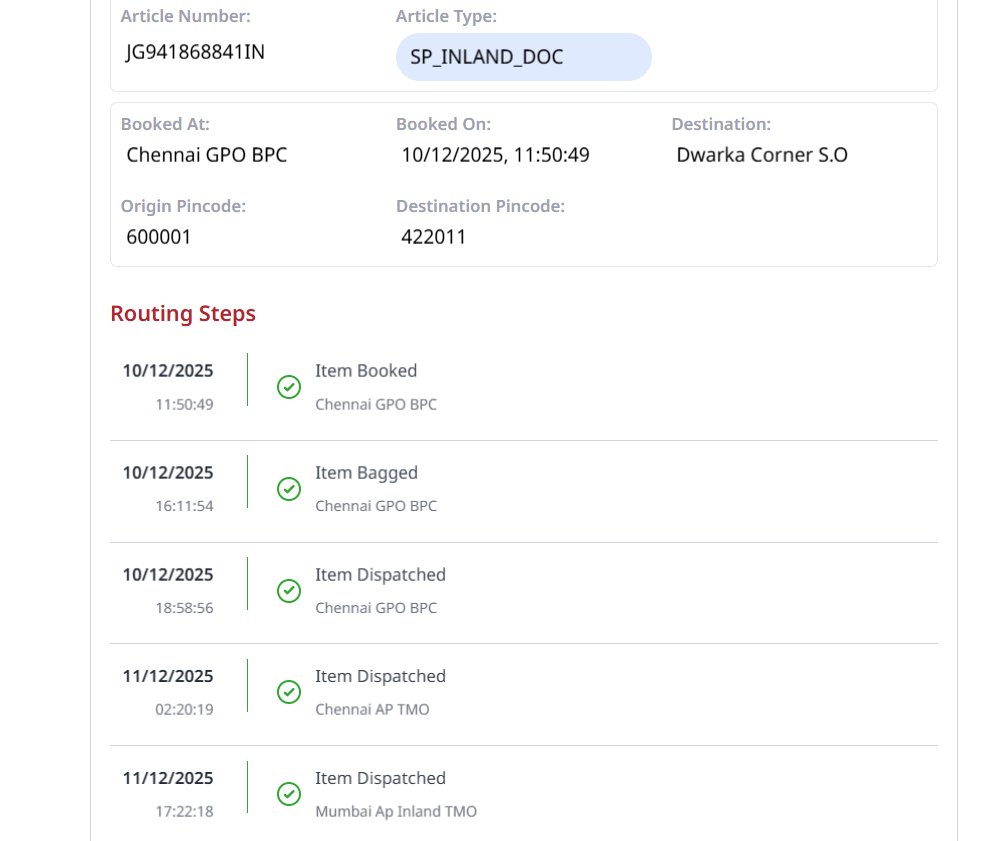Select the time 18:58:56

tap(184, 608)
